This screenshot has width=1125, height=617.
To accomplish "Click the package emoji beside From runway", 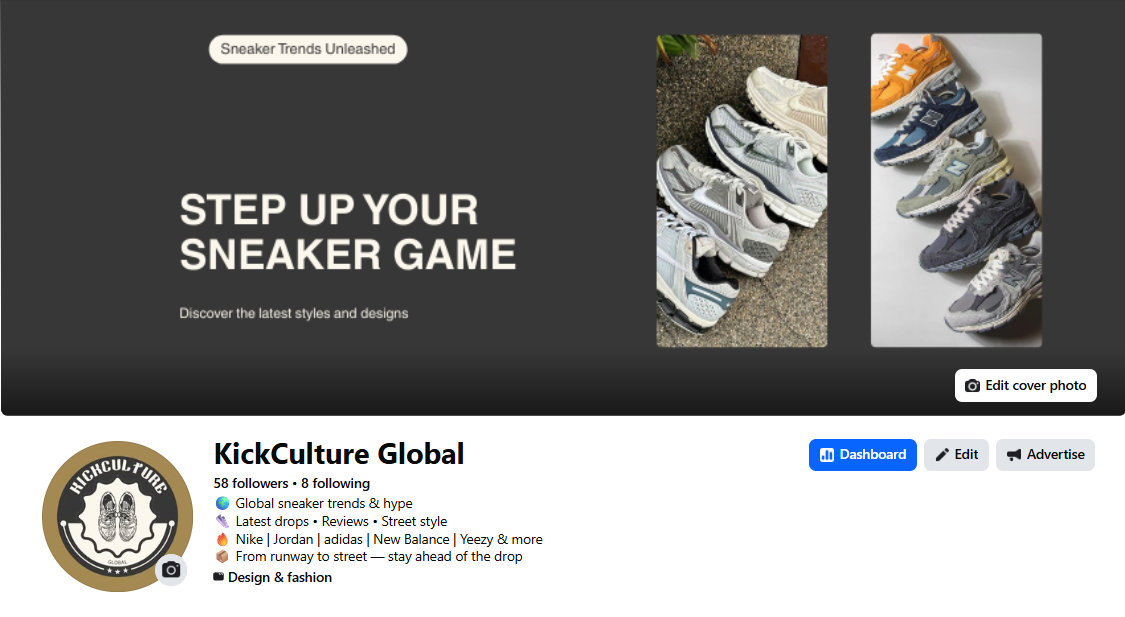I will [222, 557].
